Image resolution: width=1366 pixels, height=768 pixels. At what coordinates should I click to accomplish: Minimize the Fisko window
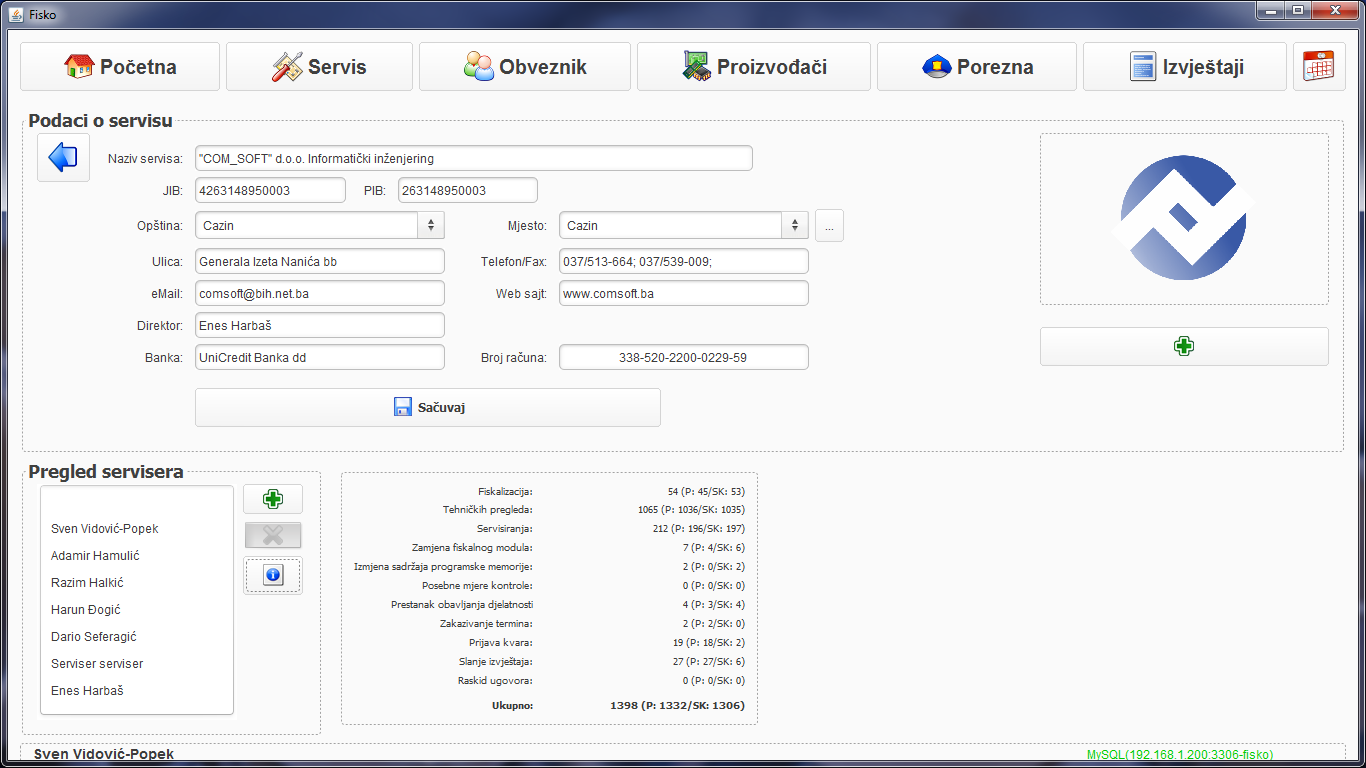click(1272, 11)
